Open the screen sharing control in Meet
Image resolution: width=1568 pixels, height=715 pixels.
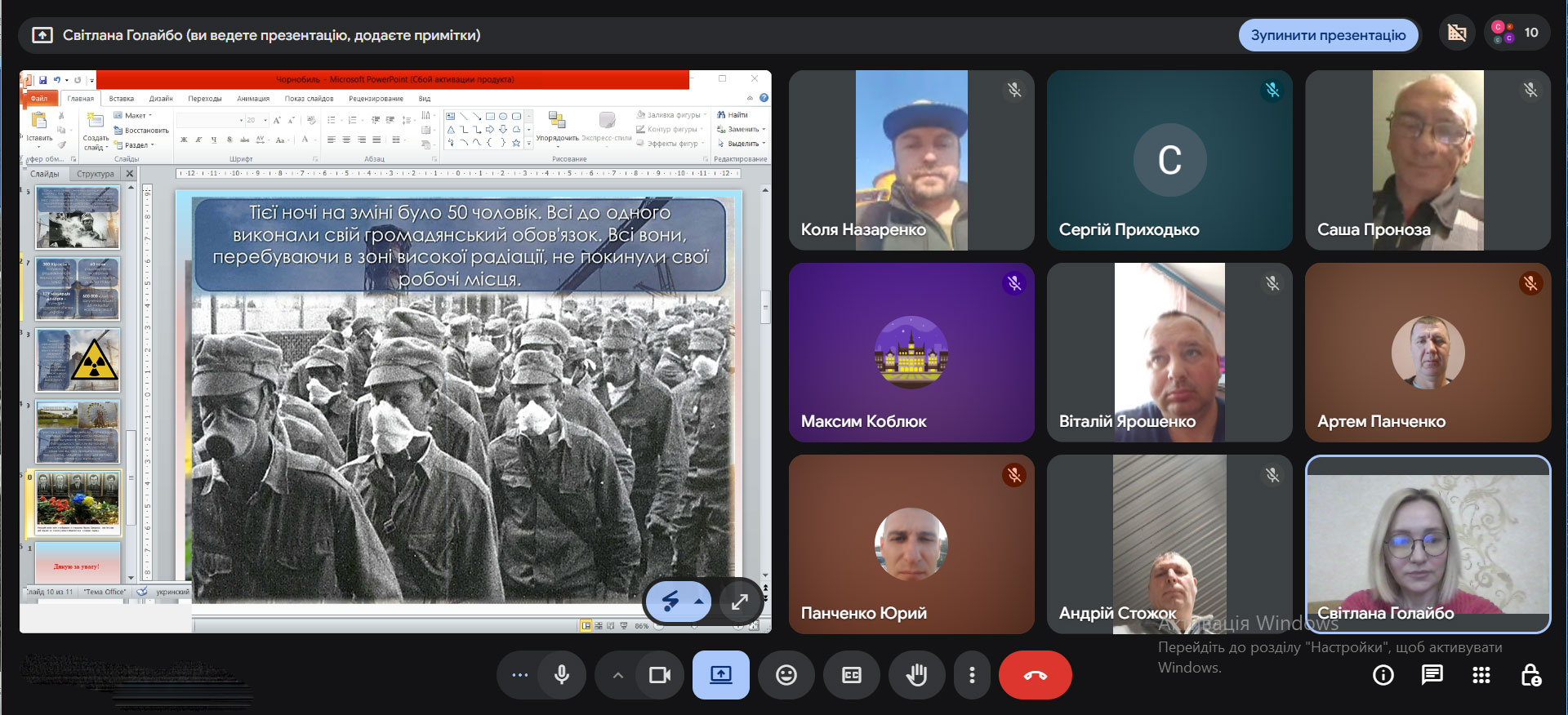pyautogui.click(x=721, y=675)
